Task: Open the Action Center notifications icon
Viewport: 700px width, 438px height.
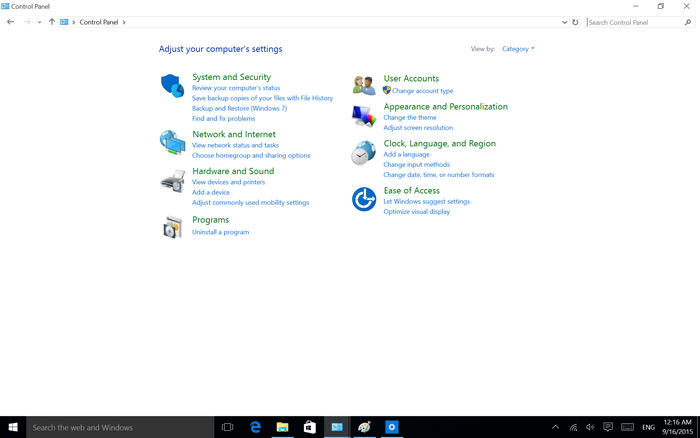Action: click(x=608, y=427)
